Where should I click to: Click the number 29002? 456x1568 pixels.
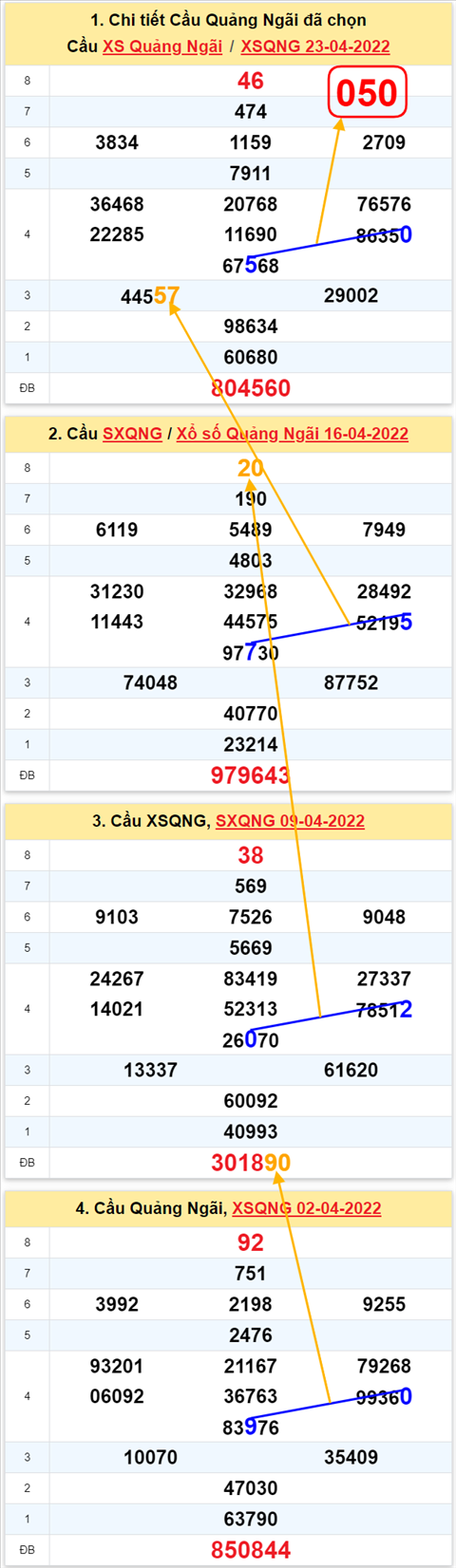pos(351,296)
